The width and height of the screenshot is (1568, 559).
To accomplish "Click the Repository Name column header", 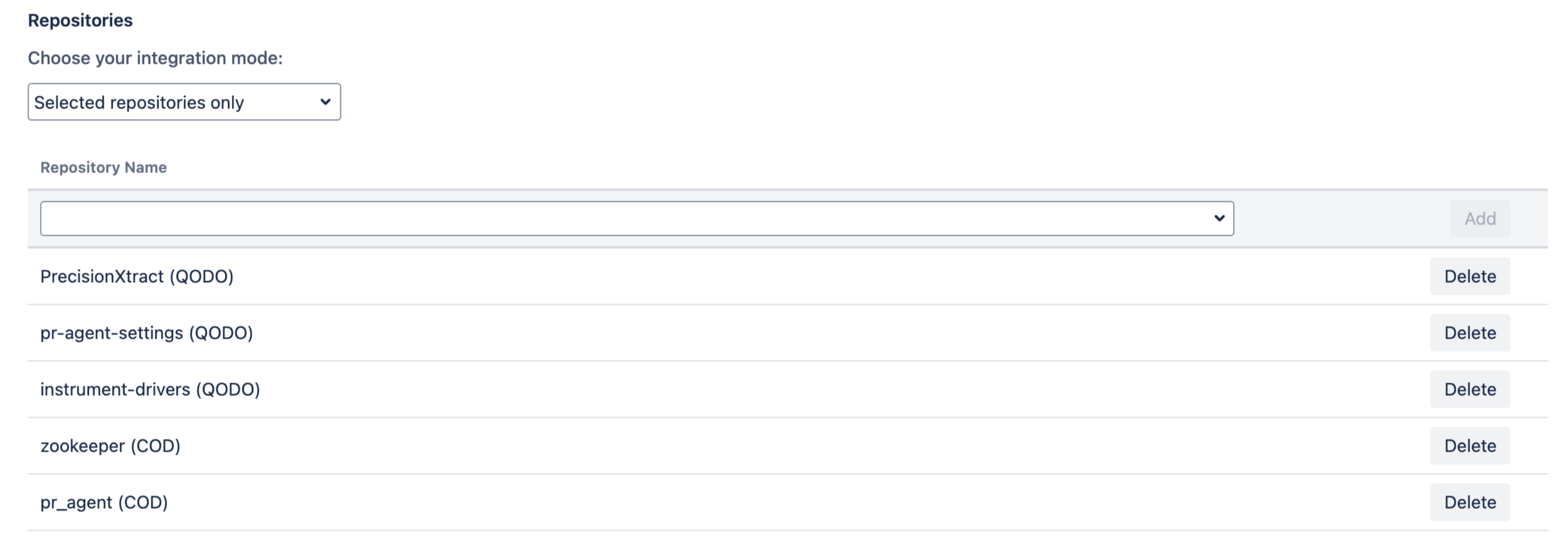I will coord(104,168).
